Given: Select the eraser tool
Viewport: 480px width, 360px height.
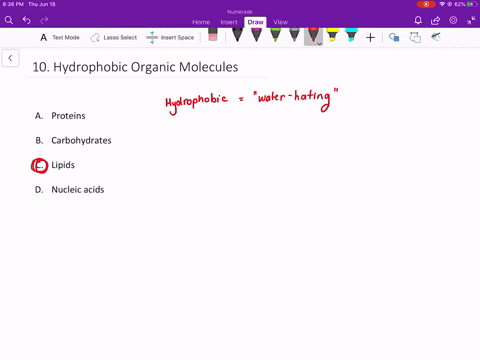Looking at the screenshot, I should click(213, 35).
